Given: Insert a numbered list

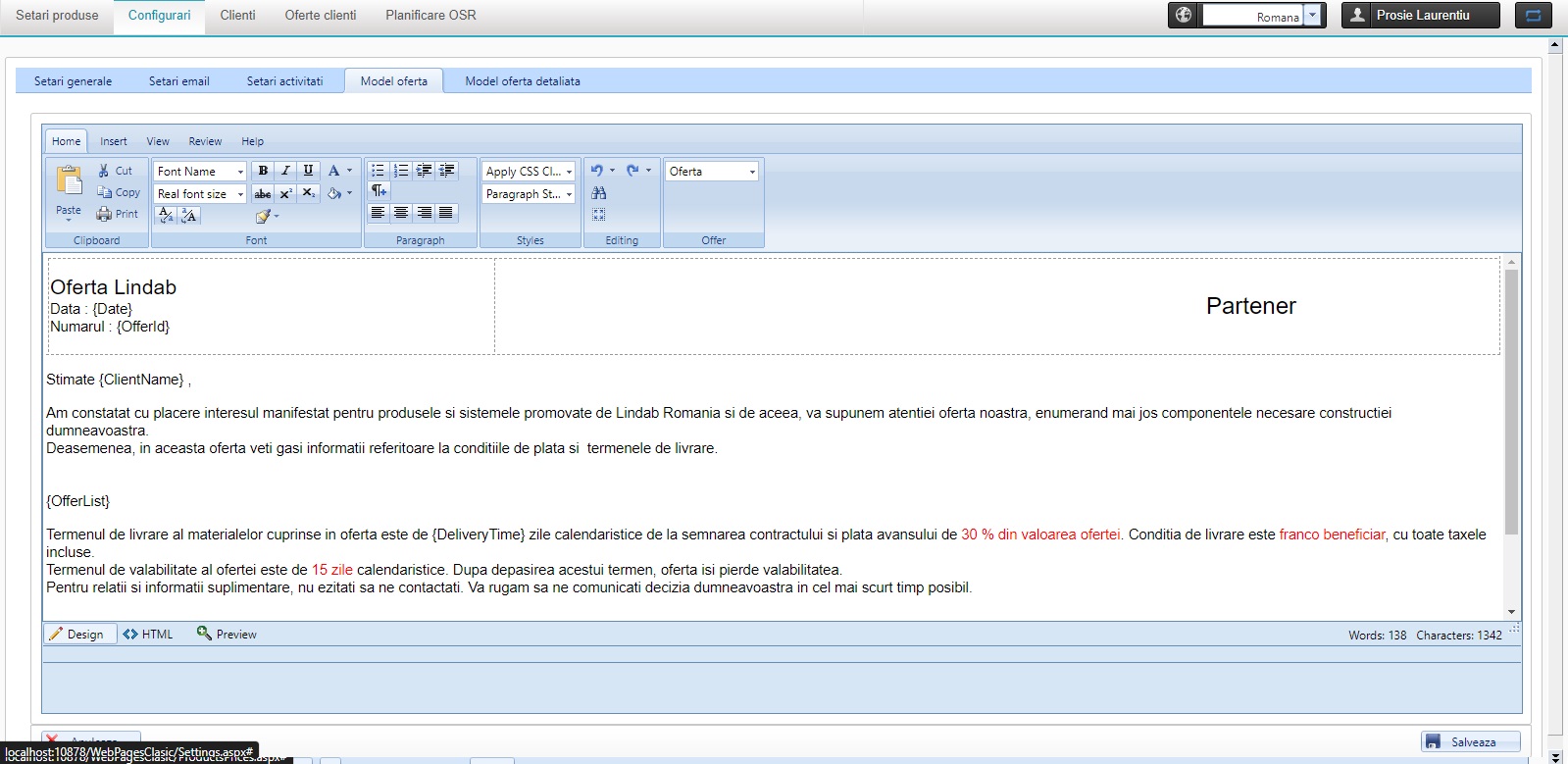Looking at the screenshot, I should click(x=401, y=171).
